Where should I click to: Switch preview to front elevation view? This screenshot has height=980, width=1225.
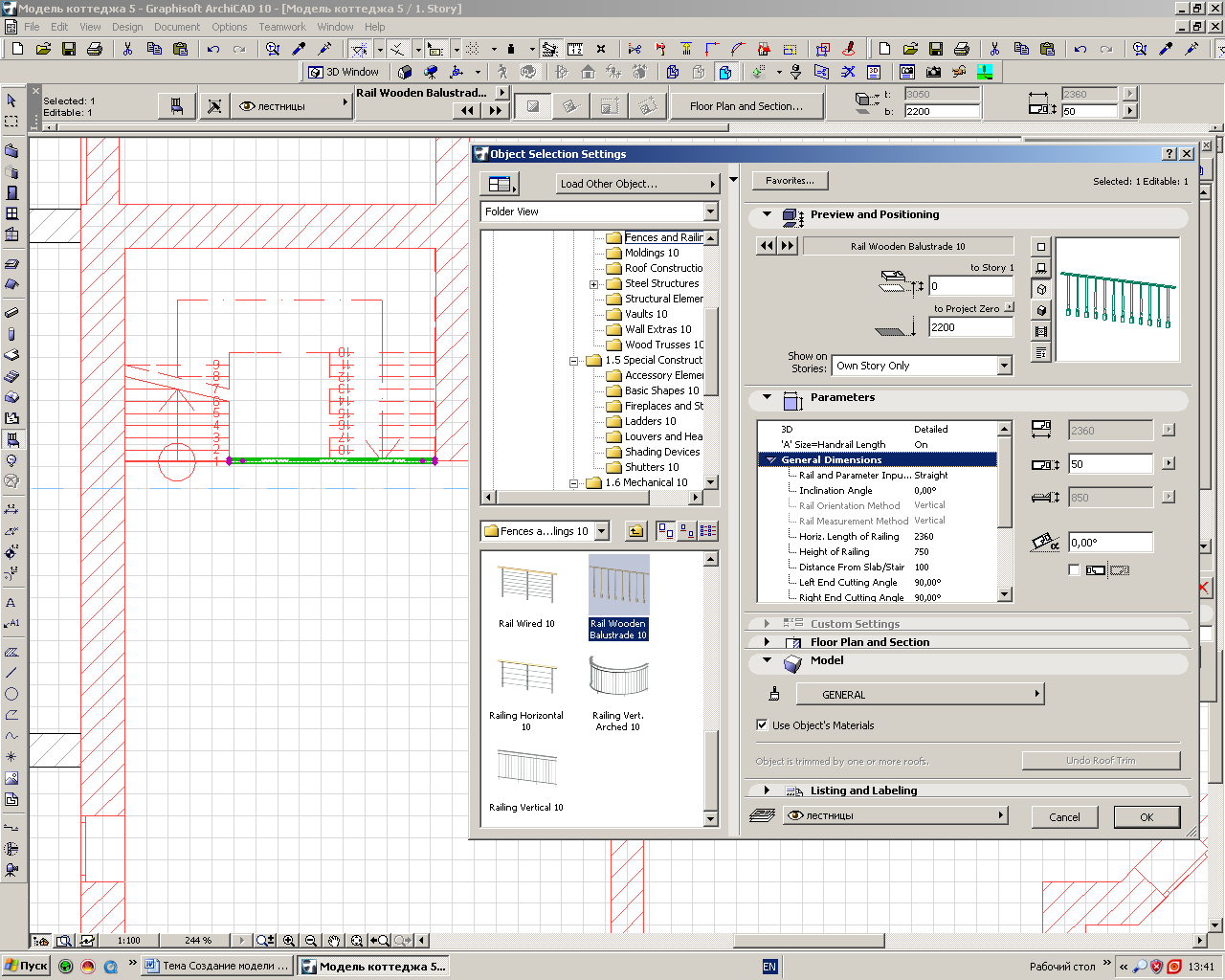click(x=1041, y=268)
